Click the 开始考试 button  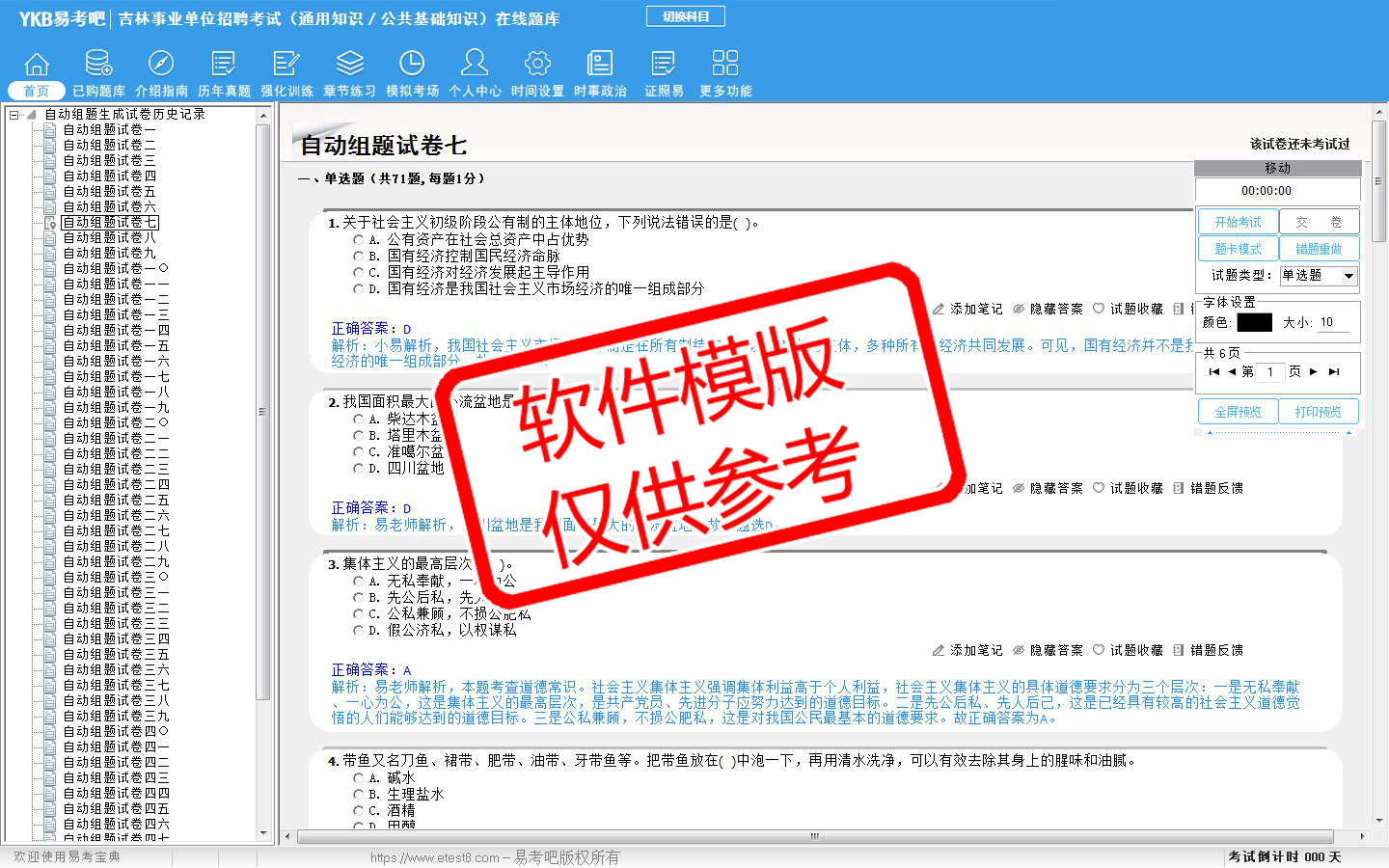pos(1238,222)
